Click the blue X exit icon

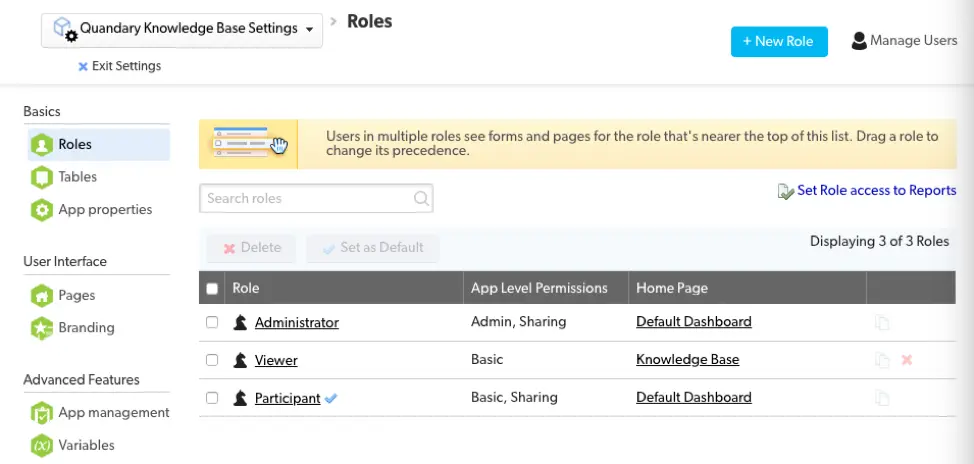pyautogui.click(x=83, y=66)
